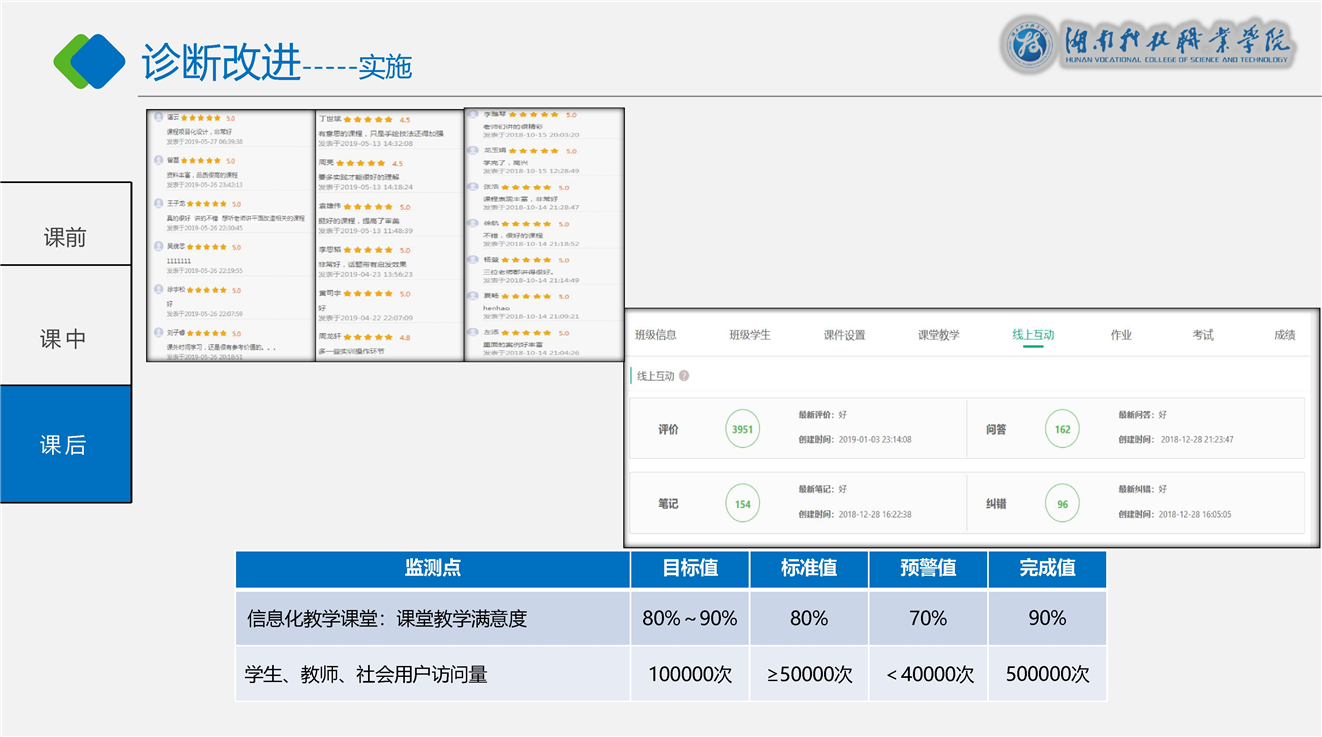1322x737 pixels.
Task: Open the 成绩 tab
Action: click(1284, 335)
